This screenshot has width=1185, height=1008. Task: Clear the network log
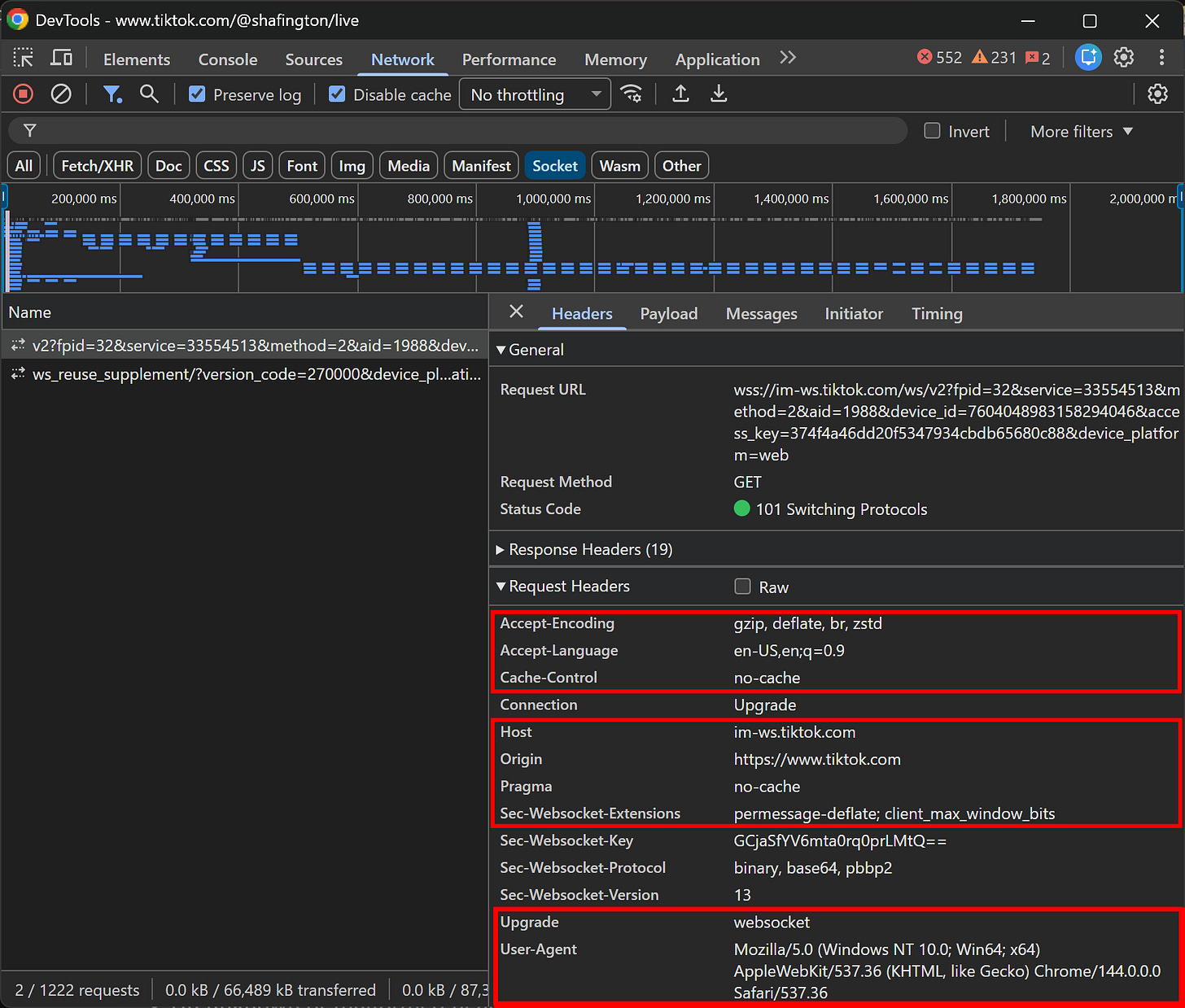click(x=61, y=94)
